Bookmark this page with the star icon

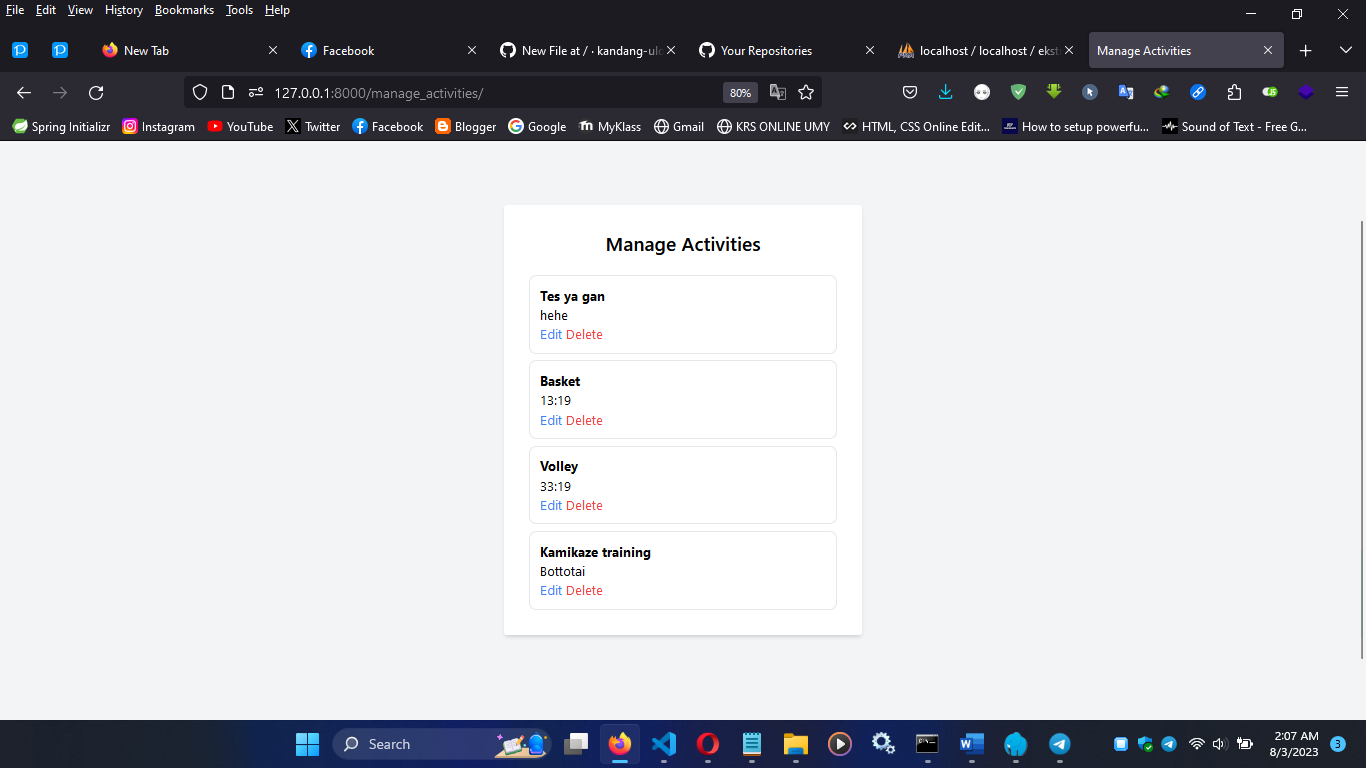click(806, 92)
